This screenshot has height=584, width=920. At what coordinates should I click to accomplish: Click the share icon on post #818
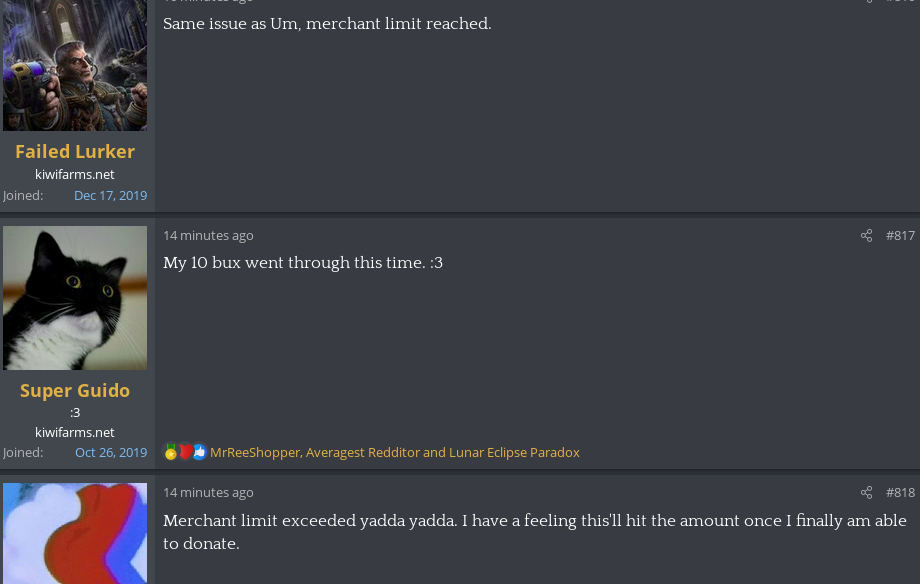point(866,493)
